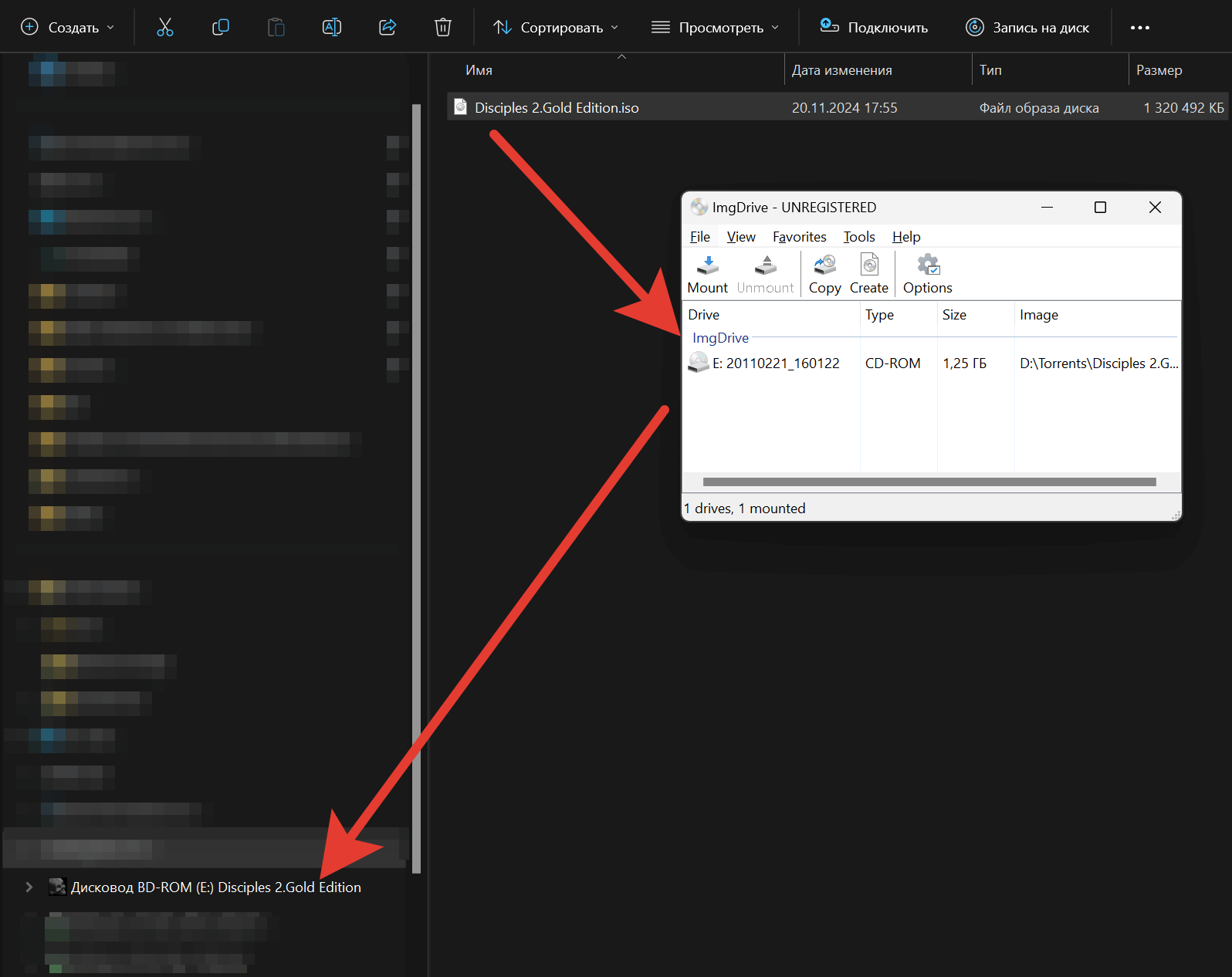Click the D:\Torrents\Disciples 2.G... image path
Image resolution: width=1232 pixels, height=977 pixels.
(x=1098, y=363)
